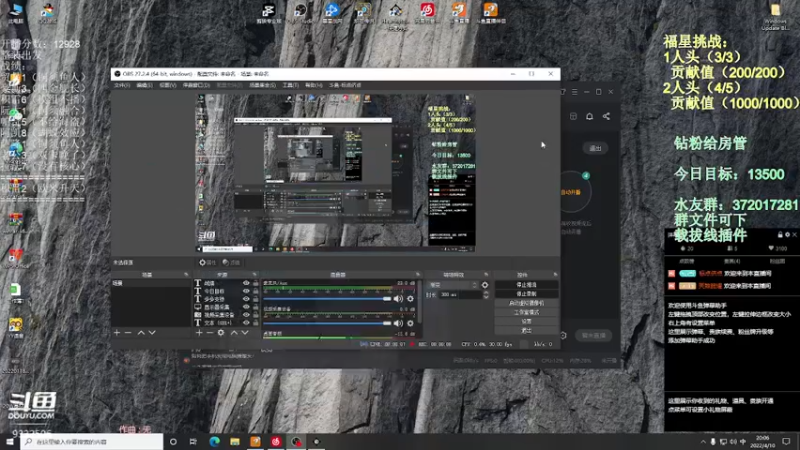Image resolution: width=800 pixels, height=450 pixels.
Task: Open the hamburger menu icon in the Douyu window
Action: [574, 92]
